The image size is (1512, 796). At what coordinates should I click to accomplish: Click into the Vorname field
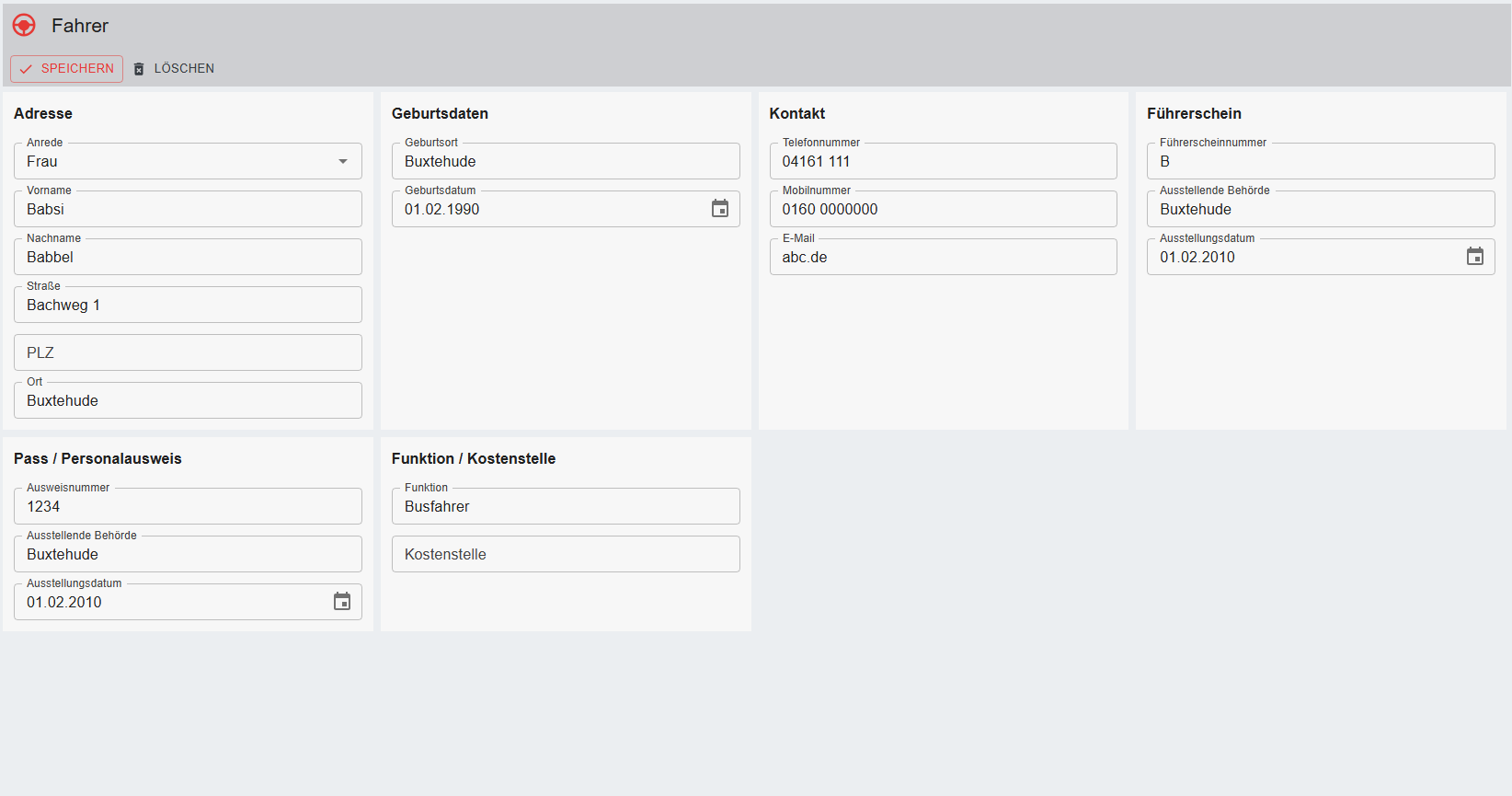click(188, 210)
